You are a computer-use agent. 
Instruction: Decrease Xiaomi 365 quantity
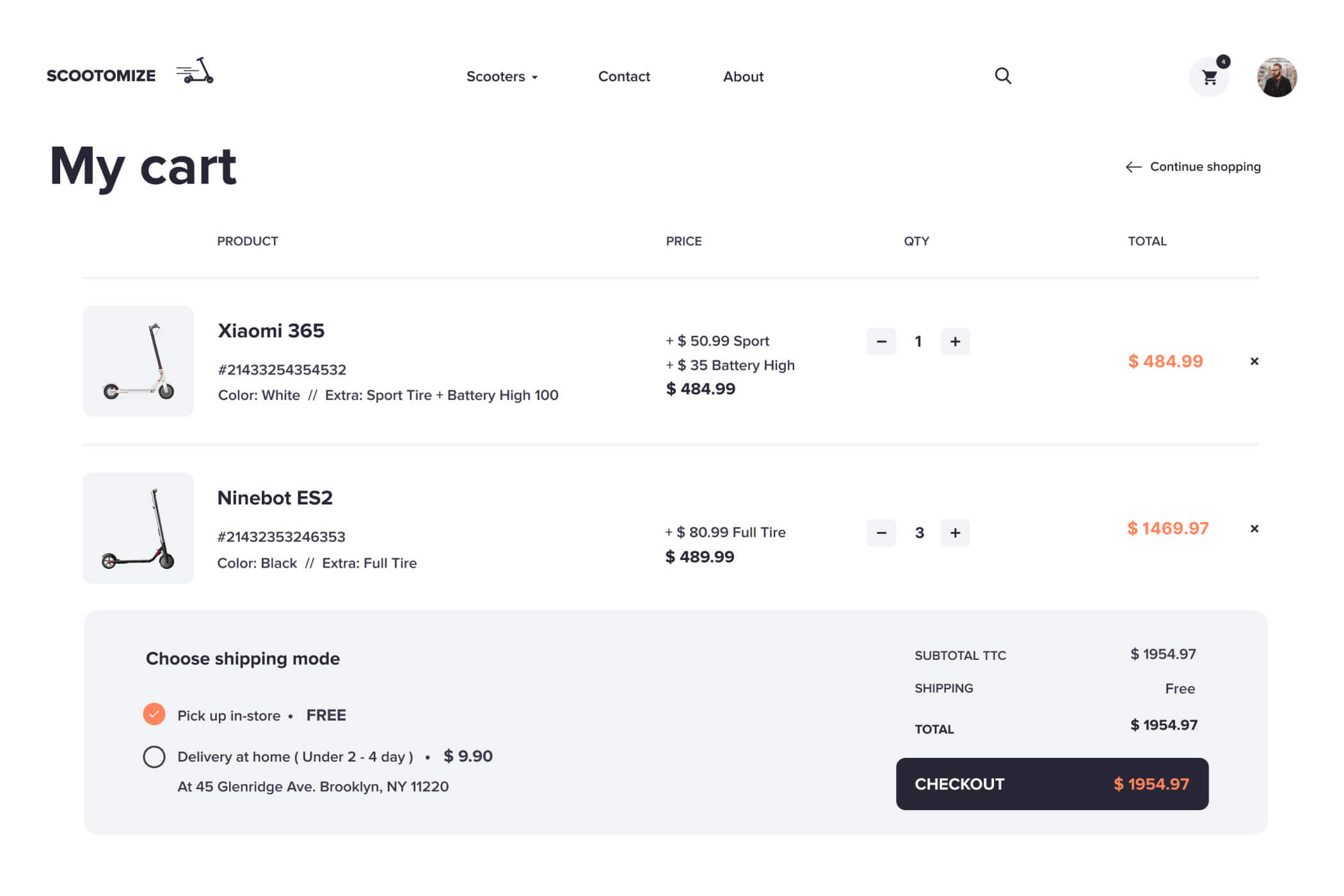tap(881, 342)
